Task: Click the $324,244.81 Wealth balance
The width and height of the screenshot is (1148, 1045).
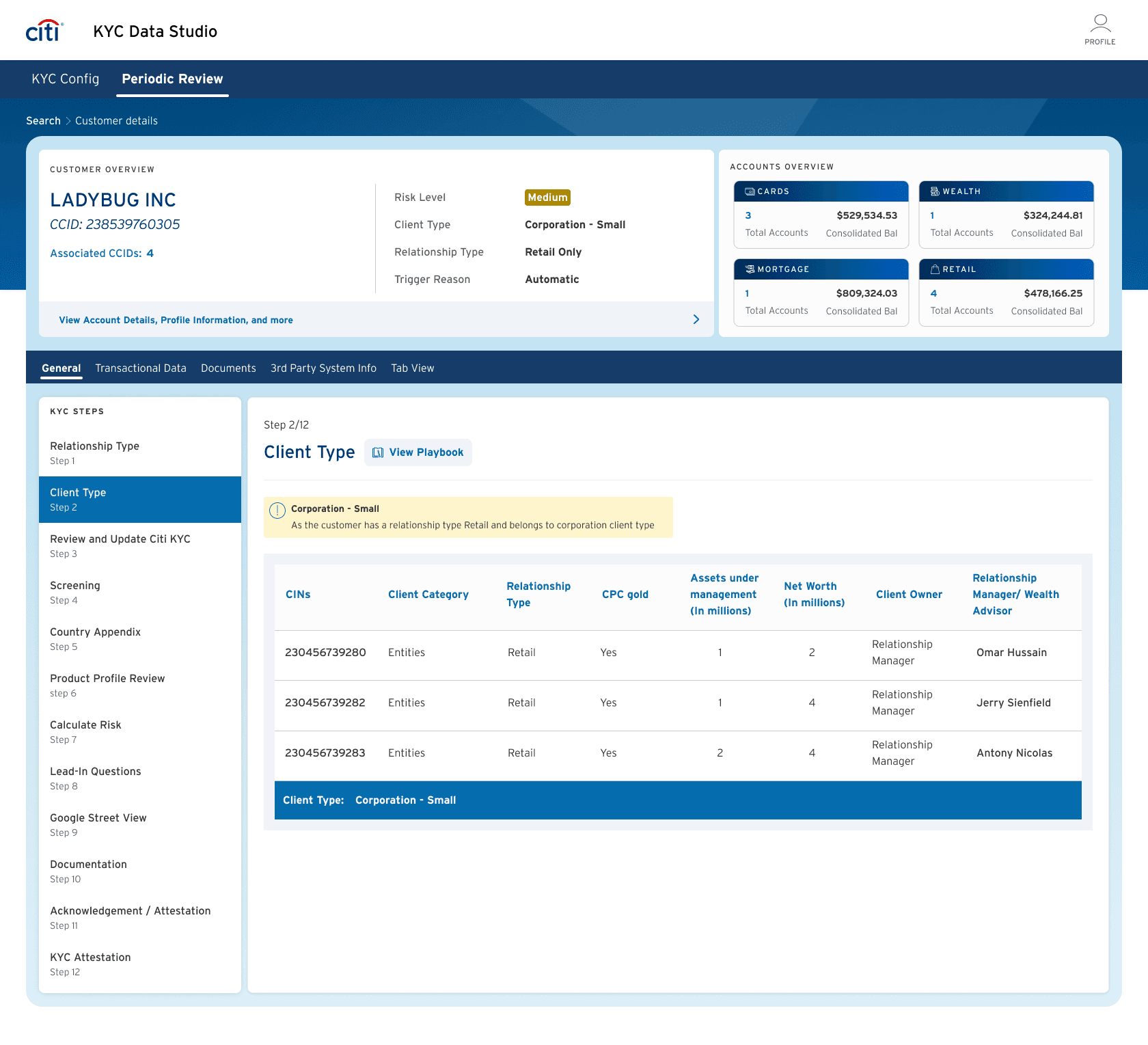Action: (1052, 215)
